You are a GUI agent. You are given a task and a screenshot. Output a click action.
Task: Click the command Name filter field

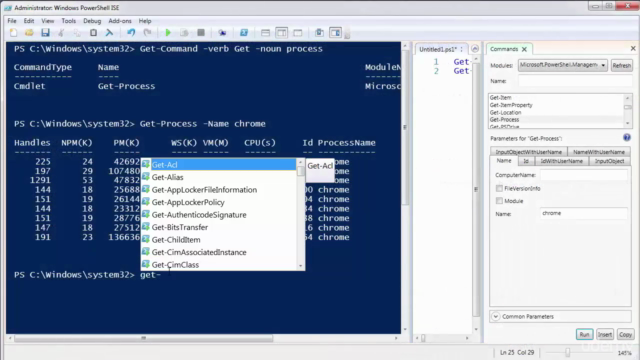click(575, 81)
